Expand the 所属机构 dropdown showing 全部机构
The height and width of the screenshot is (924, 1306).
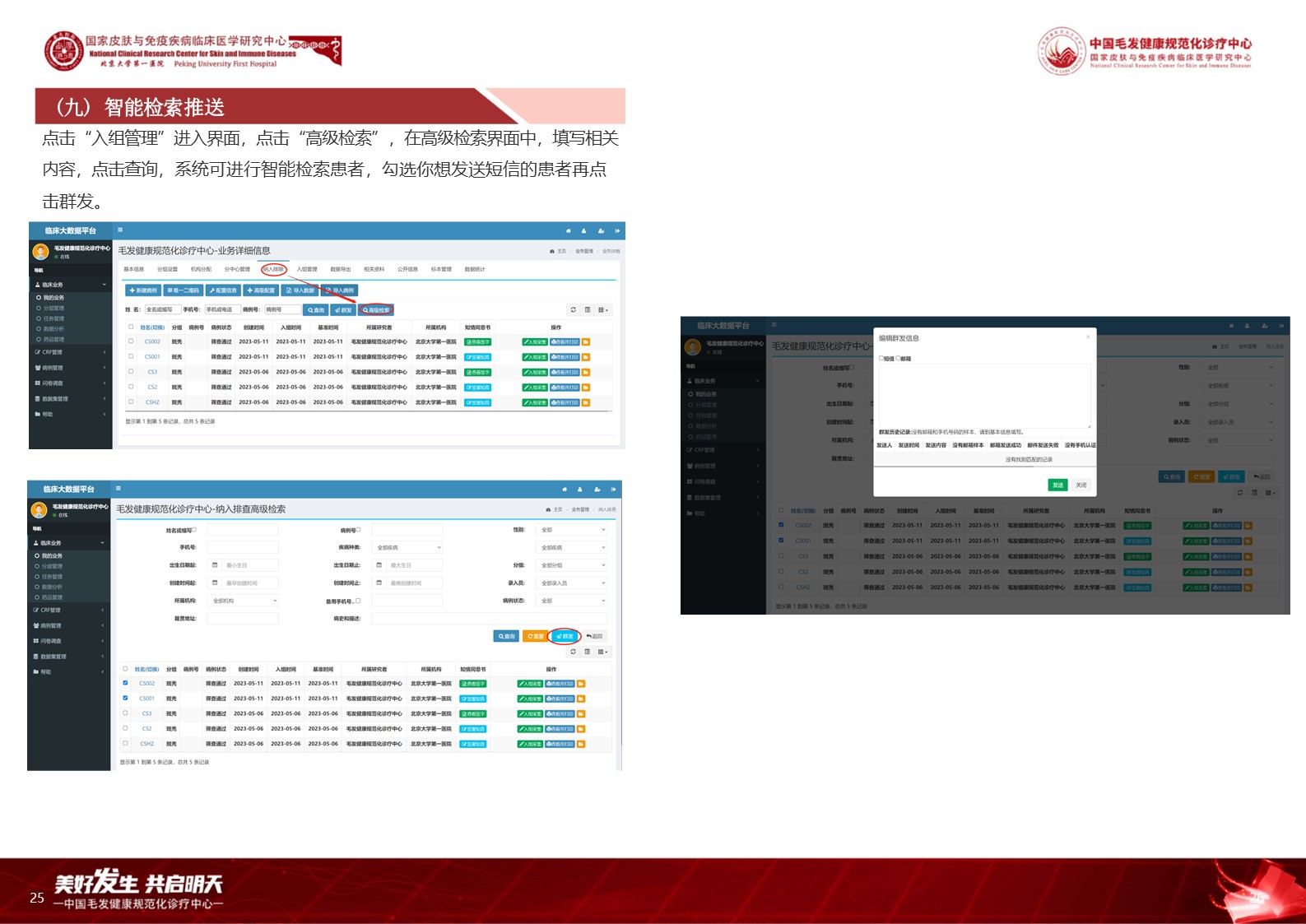point(244,601)
